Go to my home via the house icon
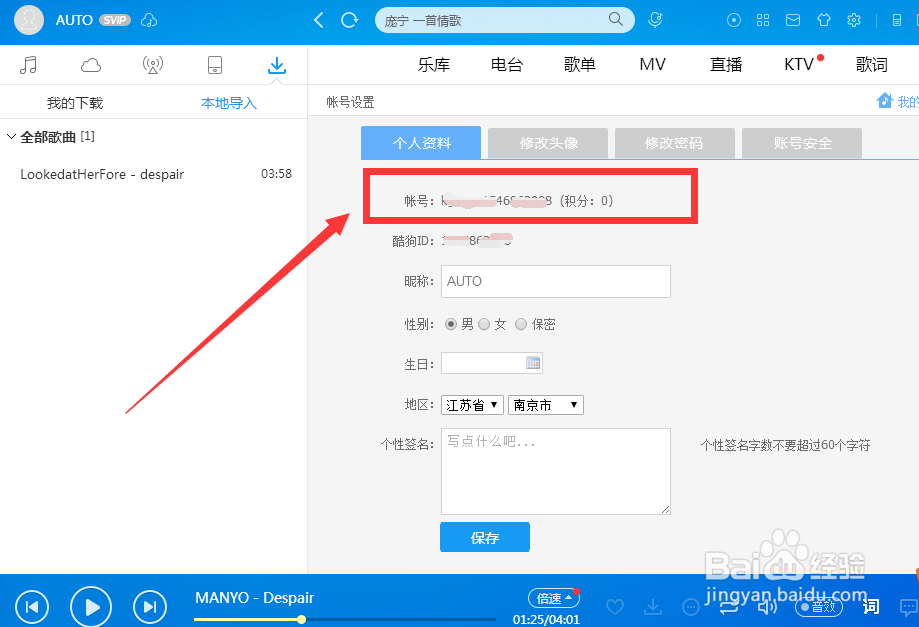Screen dimensions: 919x627 884,101
